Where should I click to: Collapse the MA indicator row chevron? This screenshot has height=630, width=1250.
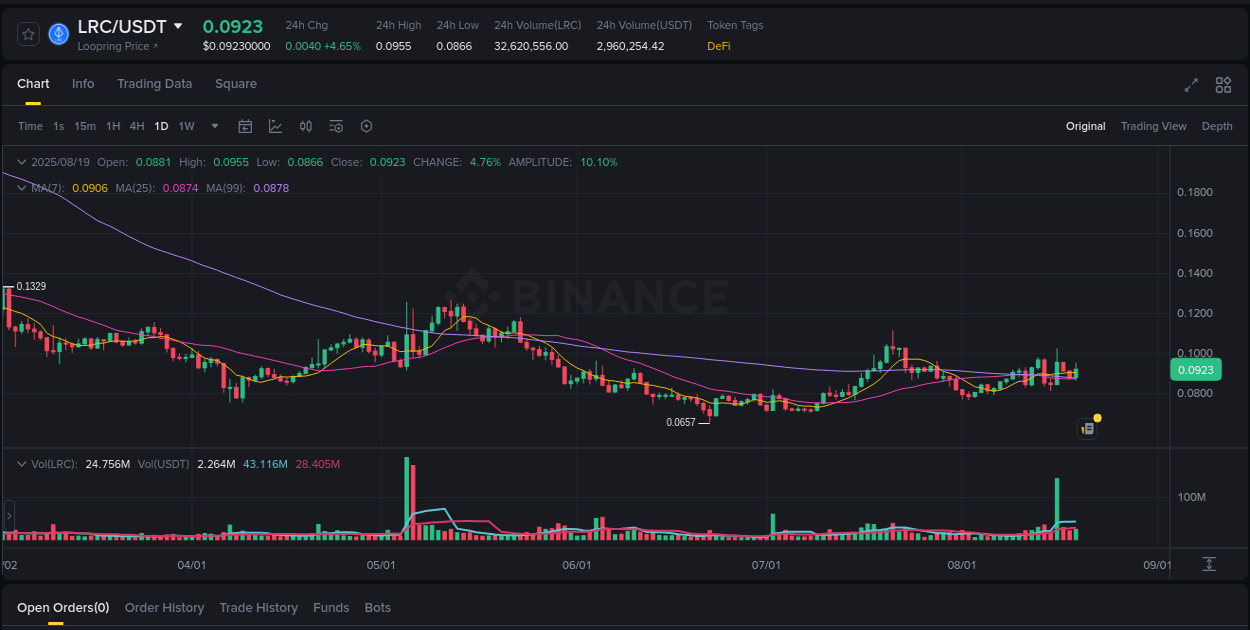20,187
